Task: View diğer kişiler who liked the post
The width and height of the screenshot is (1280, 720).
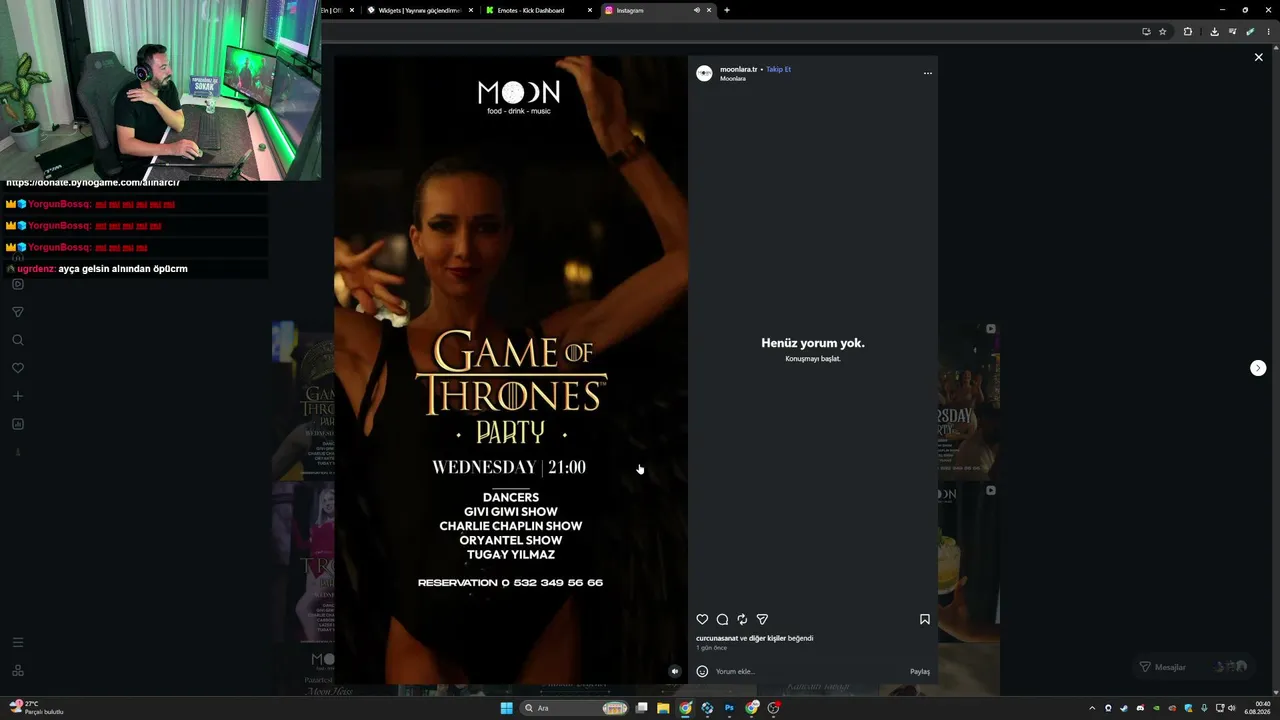Action: tap(767, 638)
